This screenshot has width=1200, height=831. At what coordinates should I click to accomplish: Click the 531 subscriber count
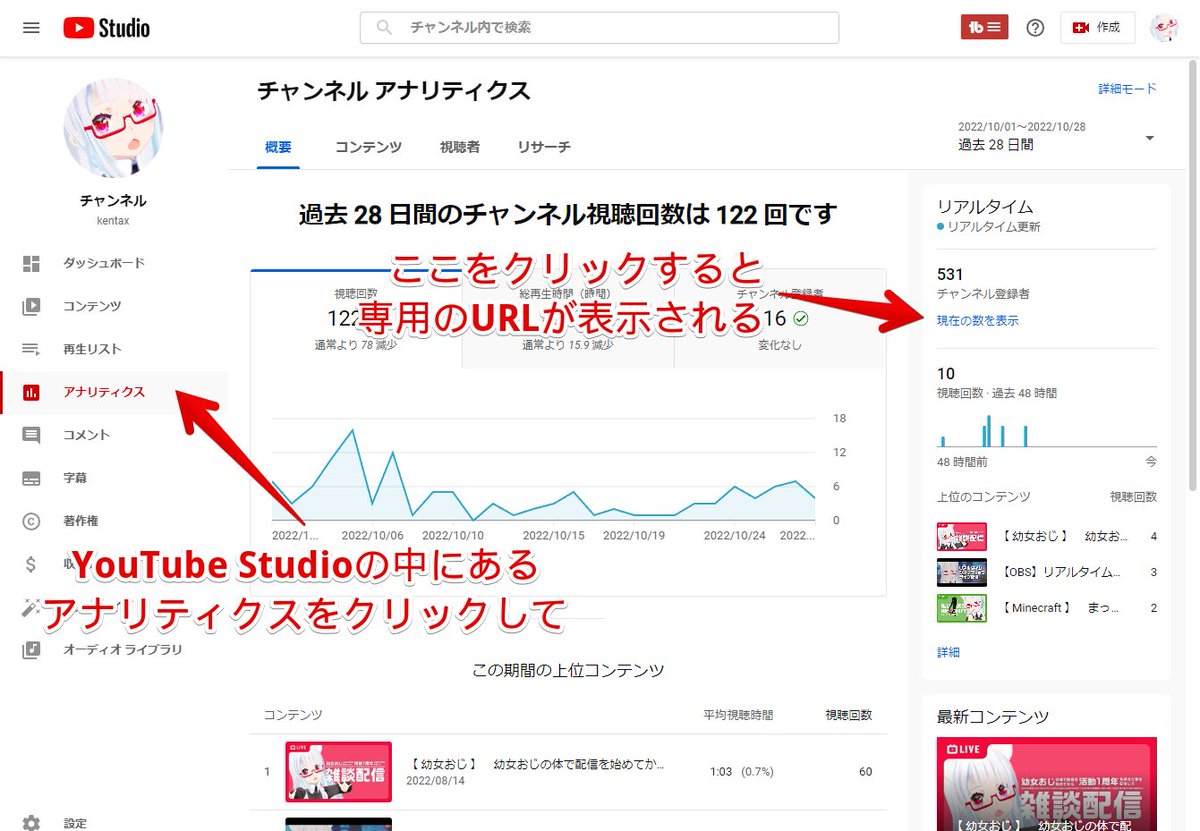tap(950, 274)
